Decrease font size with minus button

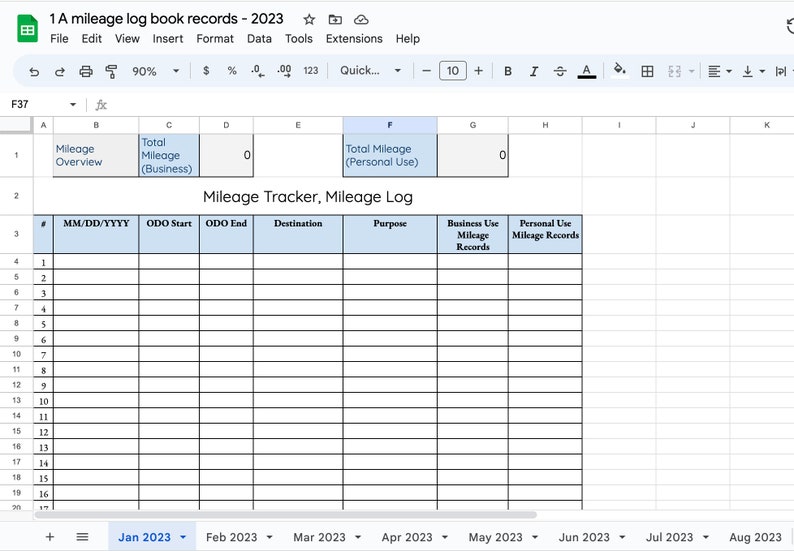click(426, 71)
